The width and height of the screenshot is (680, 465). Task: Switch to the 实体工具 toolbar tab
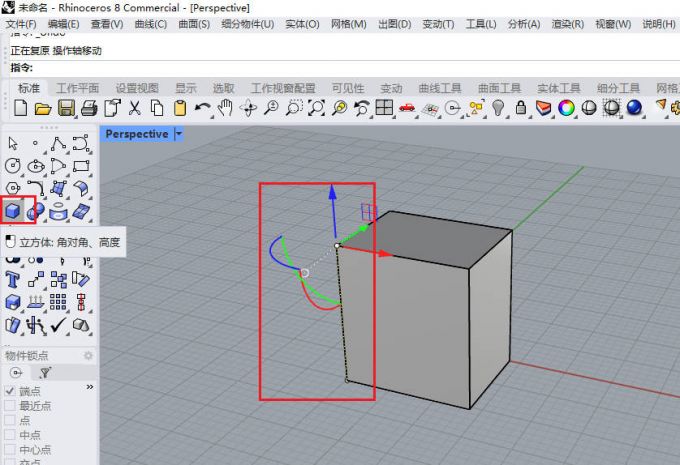click(x=559, y=88)
